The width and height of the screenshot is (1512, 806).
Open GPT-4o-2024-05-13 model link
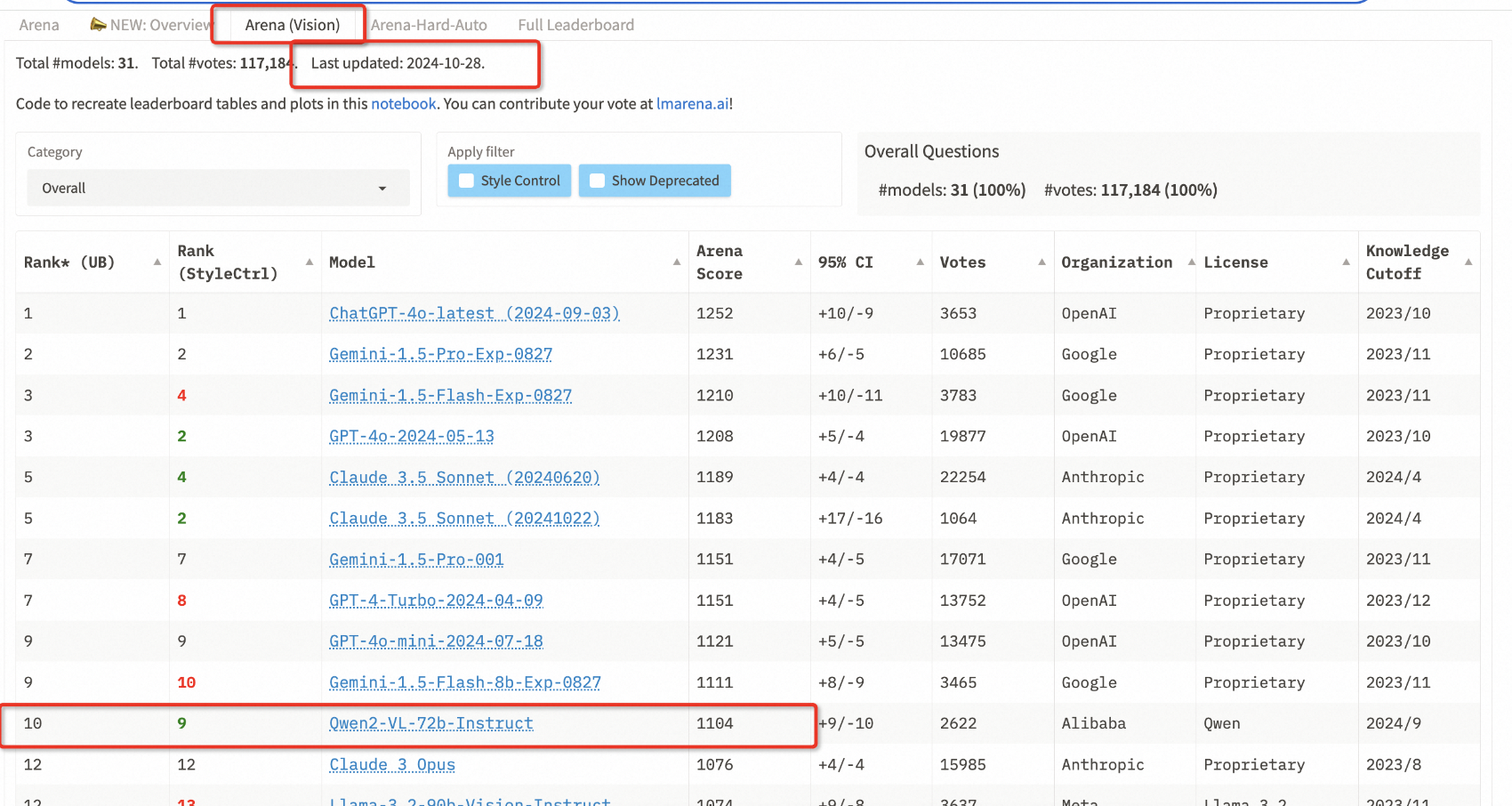[412, 436]
